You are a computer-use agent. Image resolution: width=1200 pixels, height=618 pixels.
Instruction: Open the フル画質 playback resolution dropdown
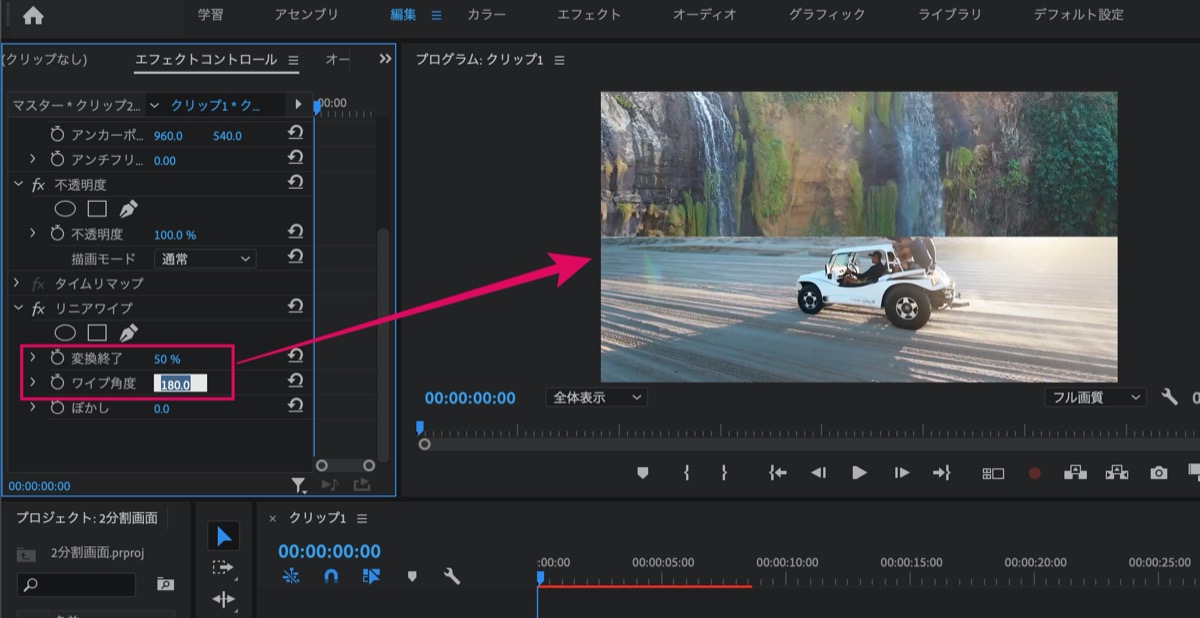[x=1095, y=397]
